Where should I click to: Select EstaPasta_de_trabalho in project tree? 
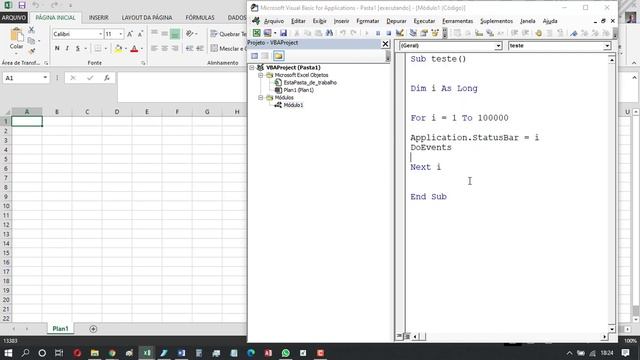310,82
